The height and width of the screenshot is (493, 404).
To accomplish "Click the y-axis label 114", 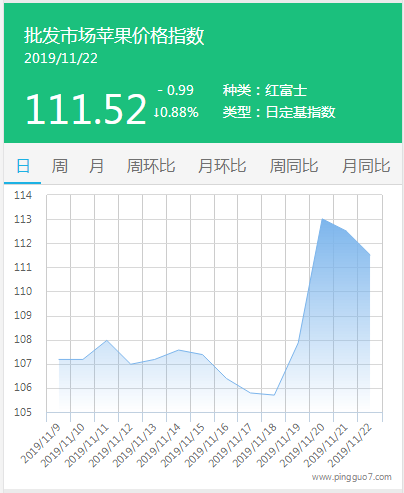I will pyautogui.click(x=23, y=195).
